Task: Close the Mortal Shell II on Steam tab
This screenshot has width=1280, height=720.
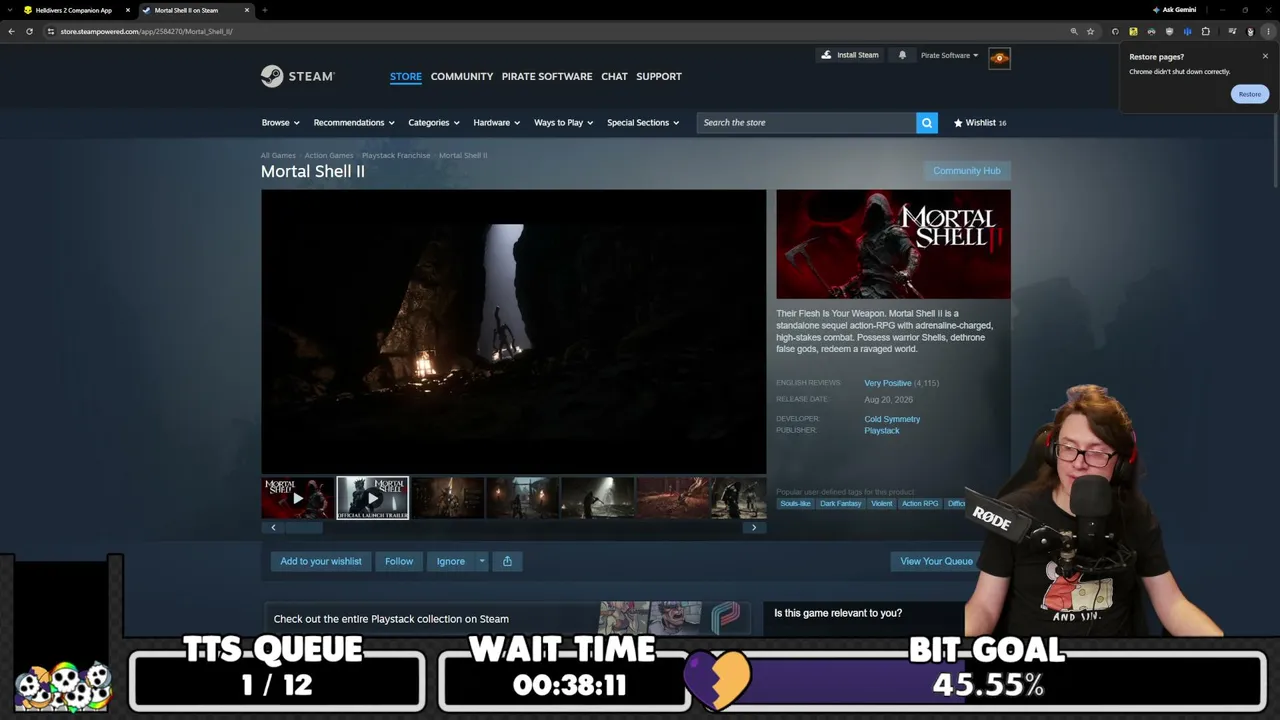Action: [247, 10]
